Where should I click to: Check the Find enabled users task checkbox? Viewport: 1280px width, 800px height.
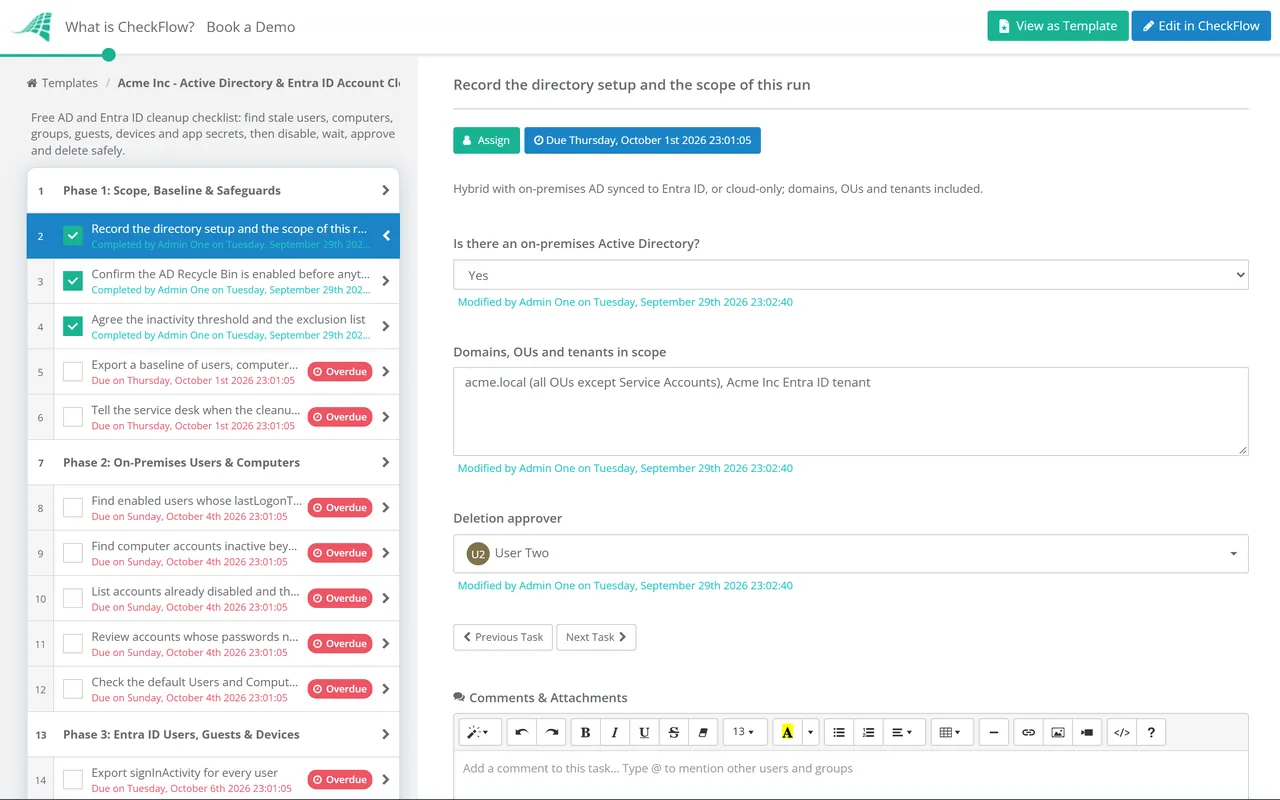[x=73, y=508]
